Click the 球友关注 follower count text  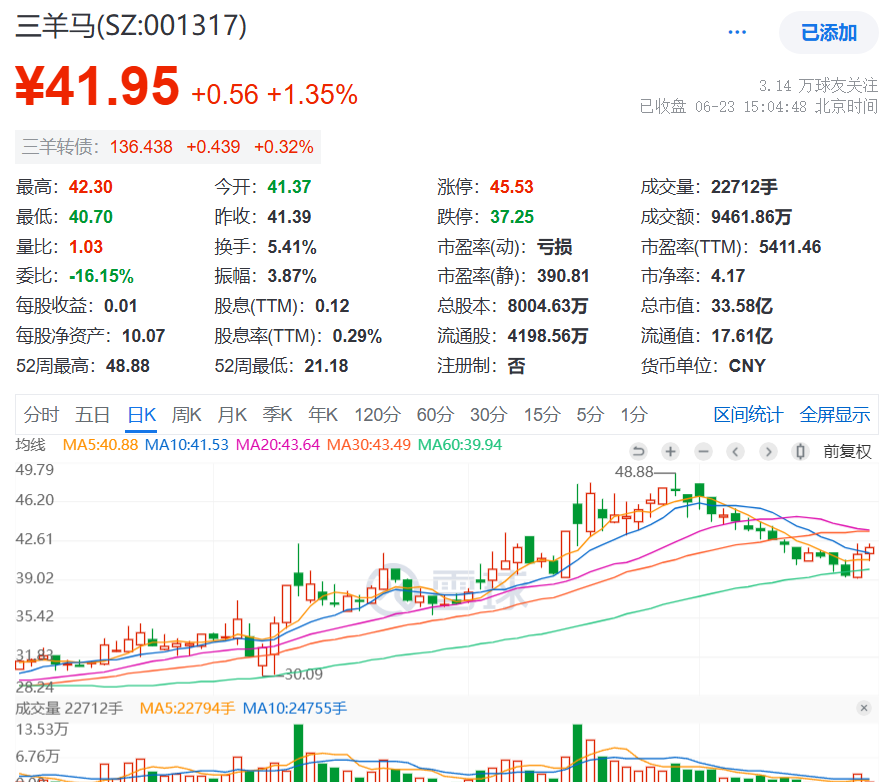[x=818, y=86]
